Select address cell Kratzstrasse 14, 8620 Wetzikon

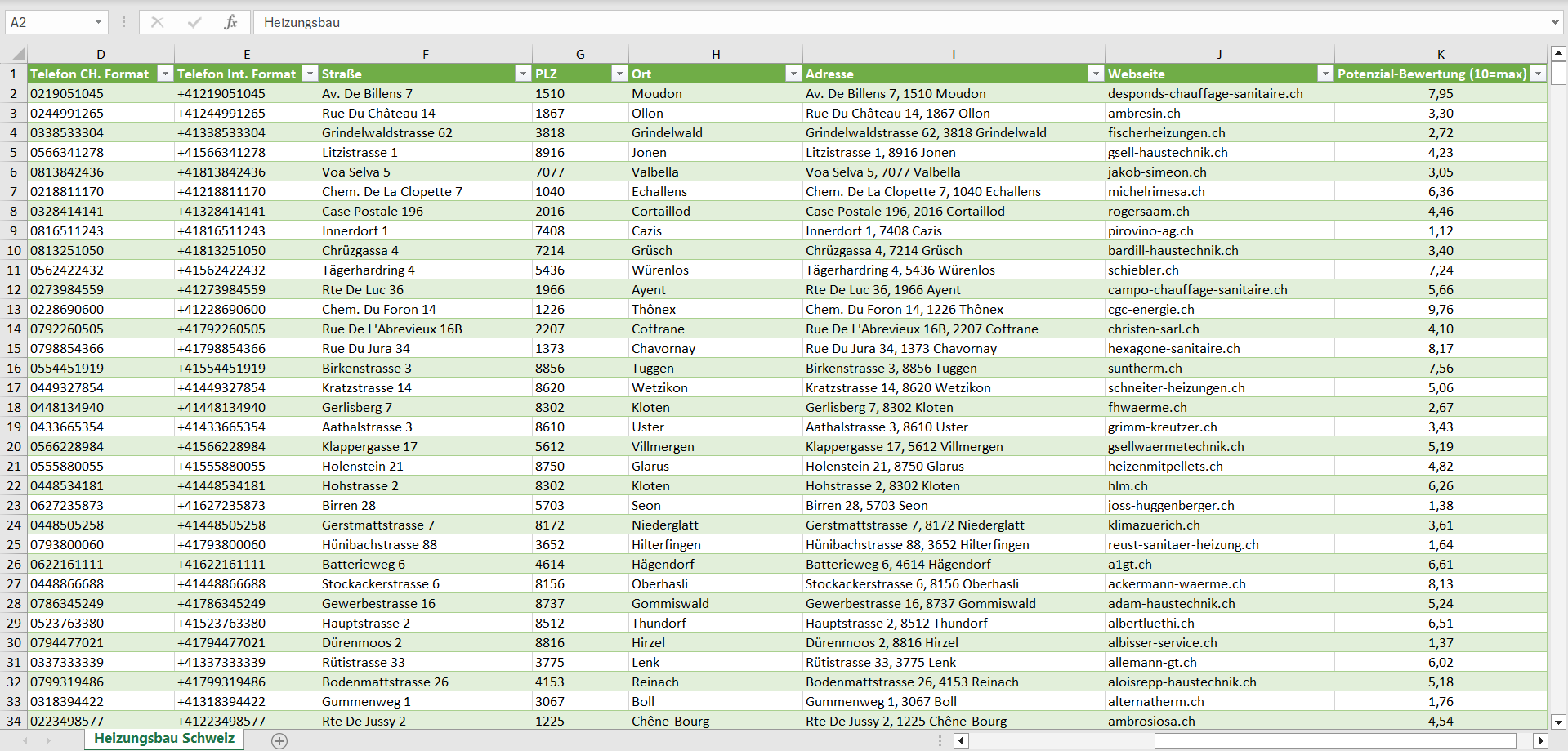(x=954, y=387)
